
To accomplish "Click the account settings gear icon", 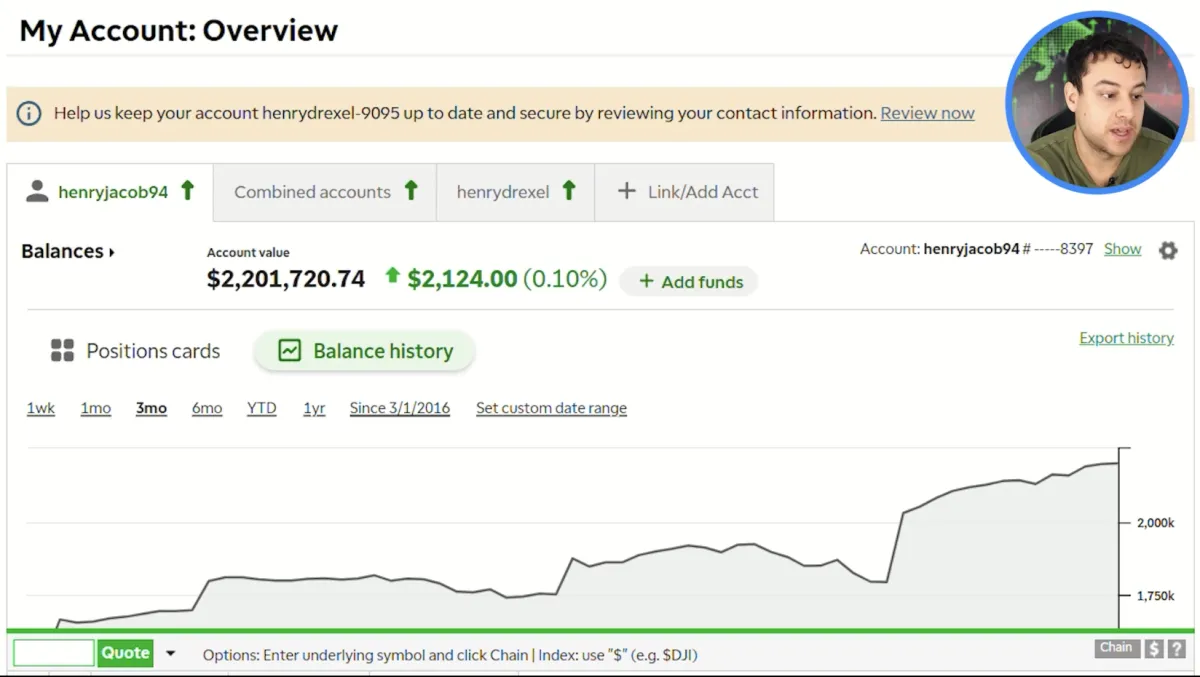I will click(1167, 250).
